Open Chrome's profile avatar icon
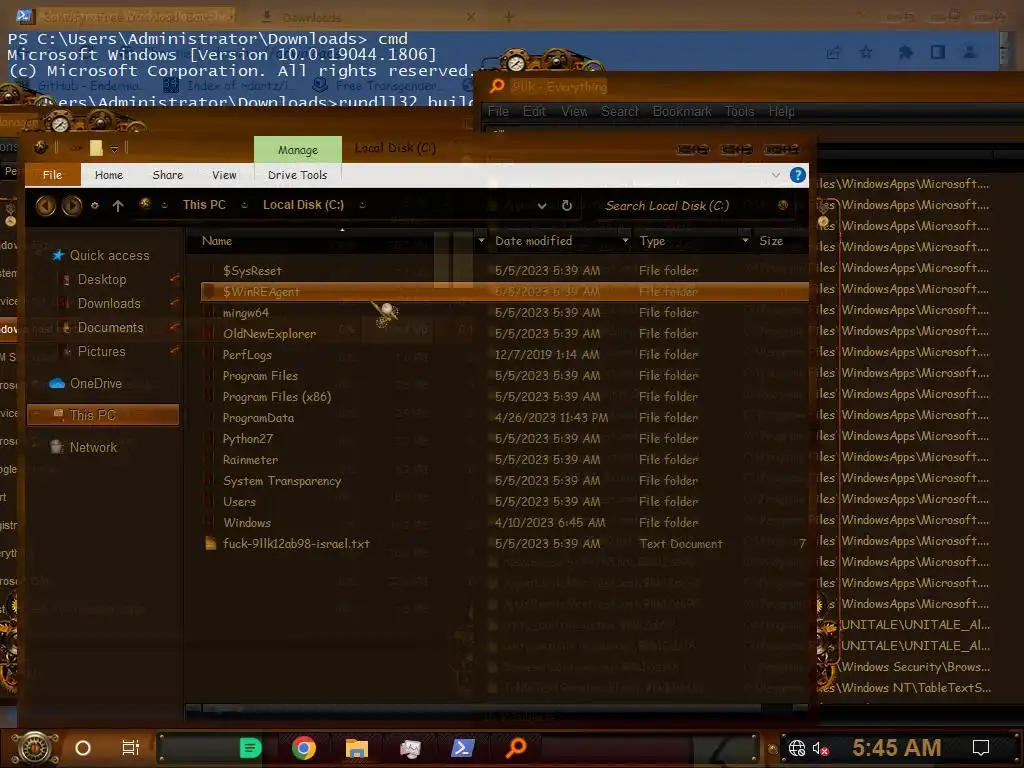The width and height of the screenshot is (1024, 768). (x=970, y=52)
